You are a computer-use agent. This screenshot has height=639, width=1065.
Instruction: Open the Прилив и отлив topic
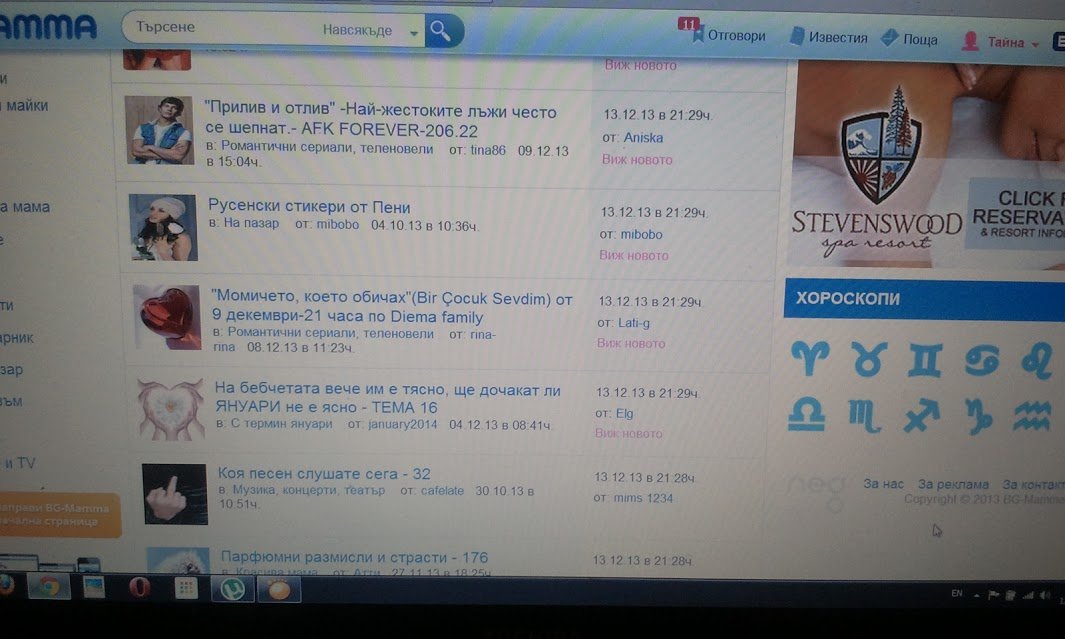381,120
